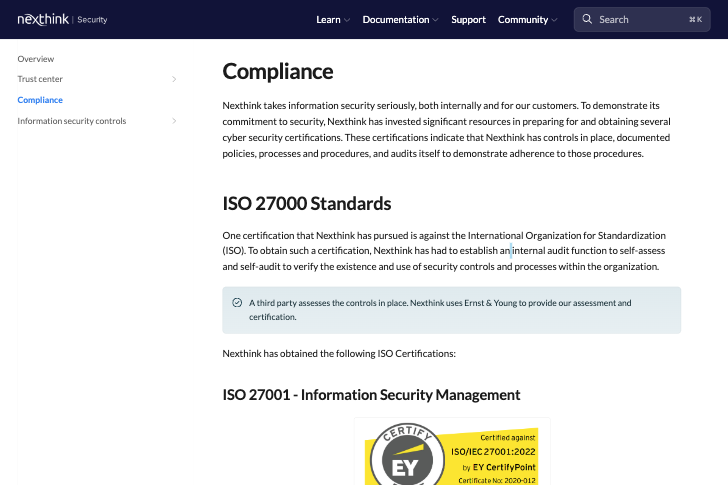Screen dimensions: 728x485
Task: Open Information security controls sidebar item
Action: click(71, 121)
